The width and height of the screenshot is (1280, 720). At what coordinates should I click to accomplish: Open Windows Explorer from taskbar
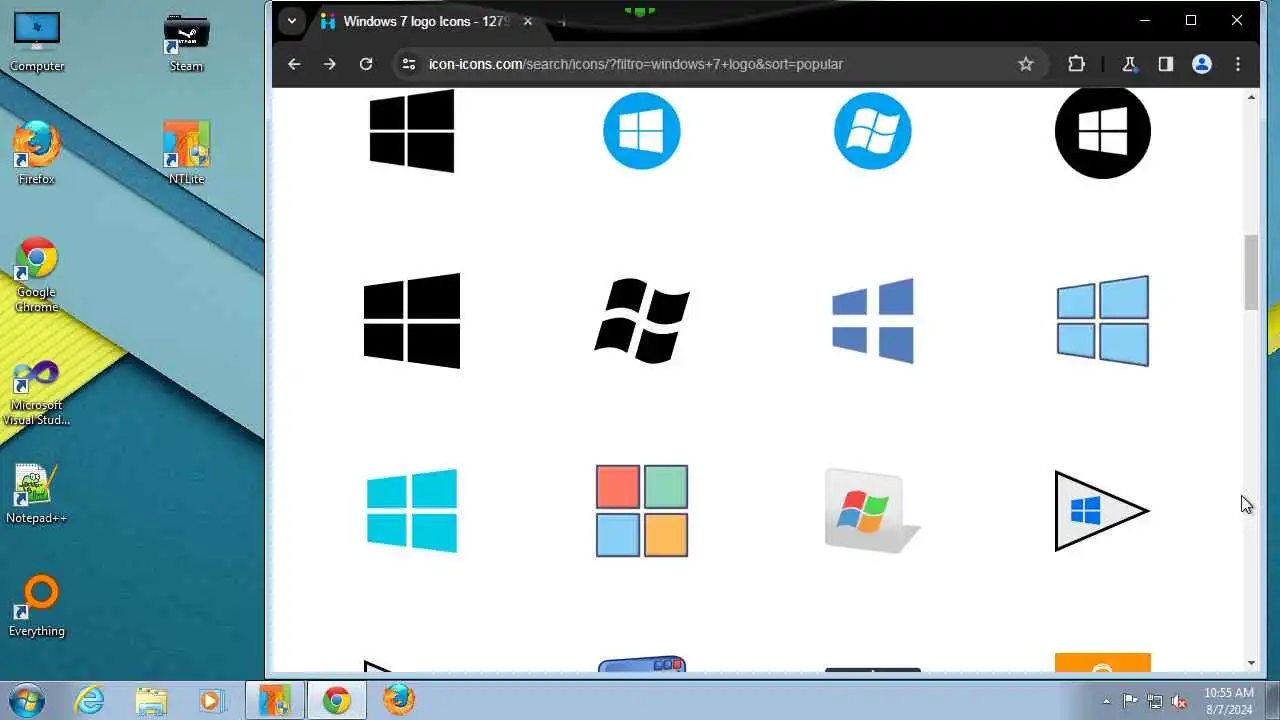(151, 699)
